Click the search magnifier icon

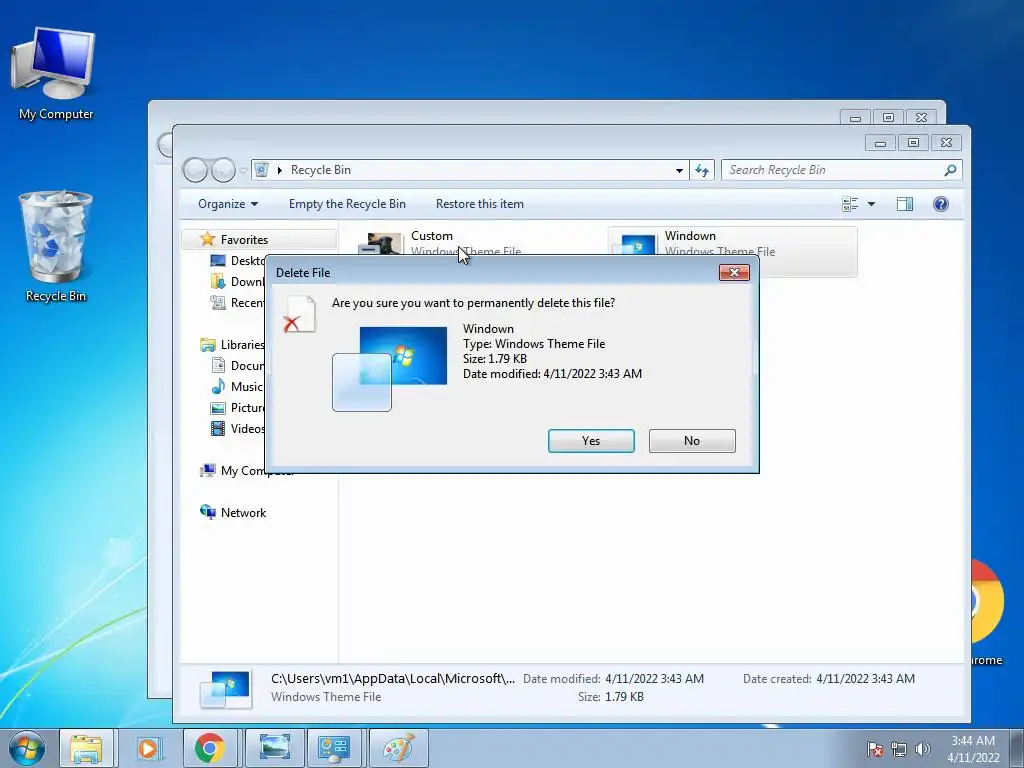pos(950,170)
